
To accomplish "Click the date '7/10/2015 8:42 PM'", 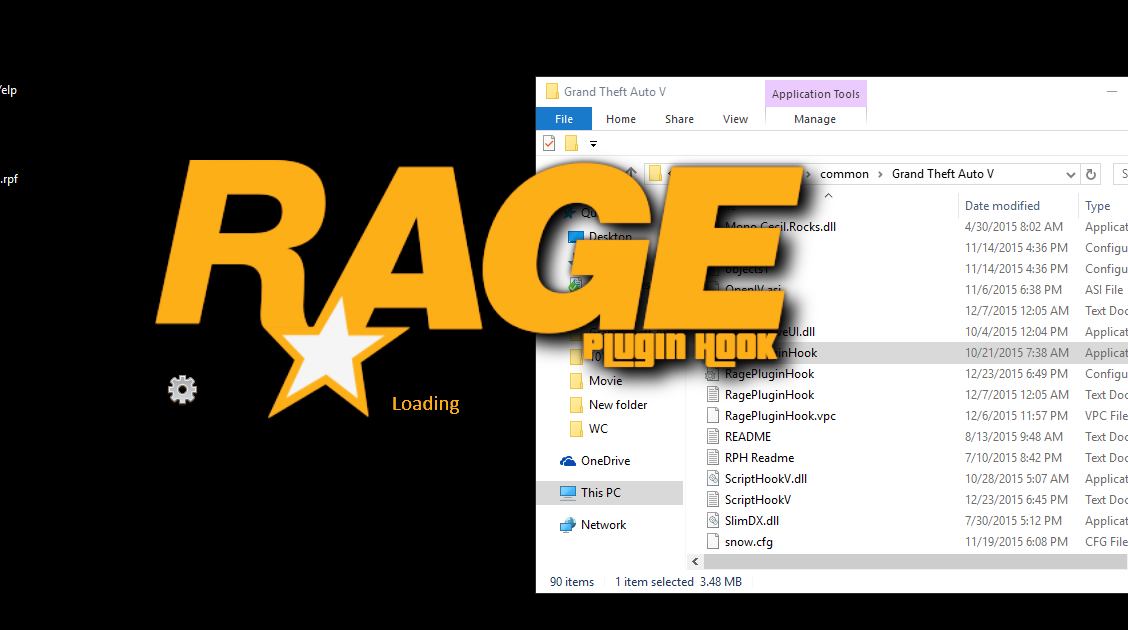I will 1013,457.
